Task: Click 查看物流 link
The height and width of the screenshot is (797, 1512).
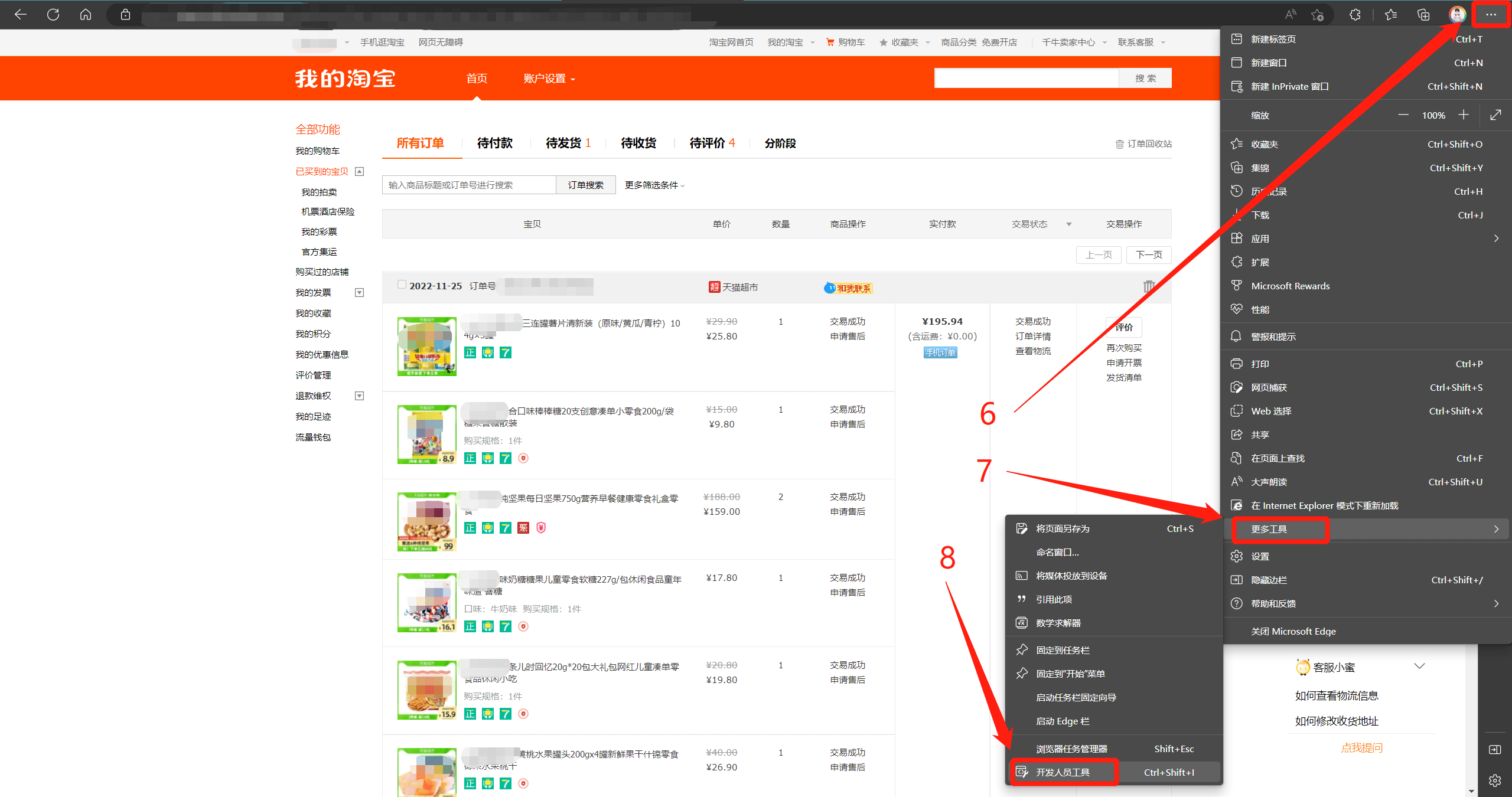Action: coord(1033,351)
